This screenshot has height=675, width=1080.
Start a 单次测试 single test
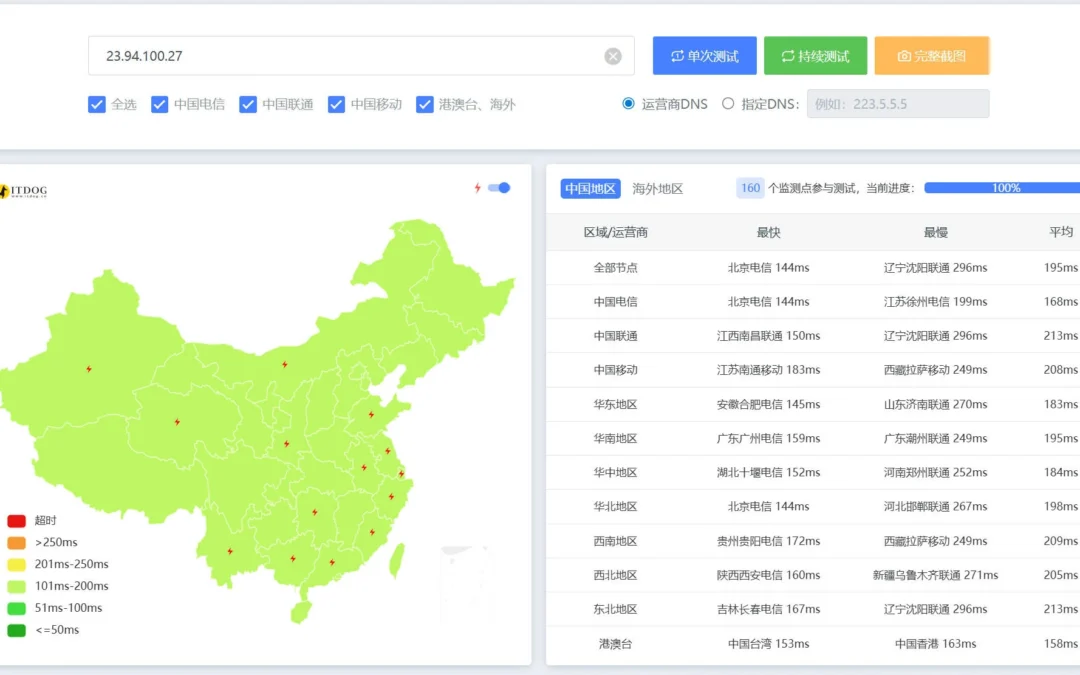pos(705,56)
